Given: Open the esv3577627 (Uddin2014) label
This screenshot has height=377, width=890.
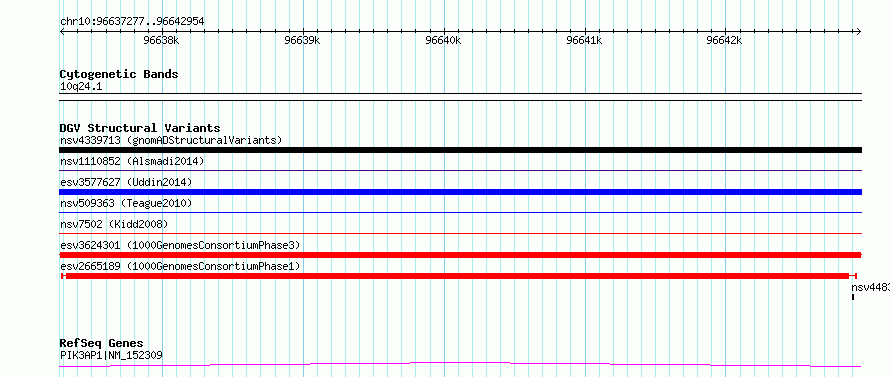Looking at the screenshot, I should pos(126,182).
